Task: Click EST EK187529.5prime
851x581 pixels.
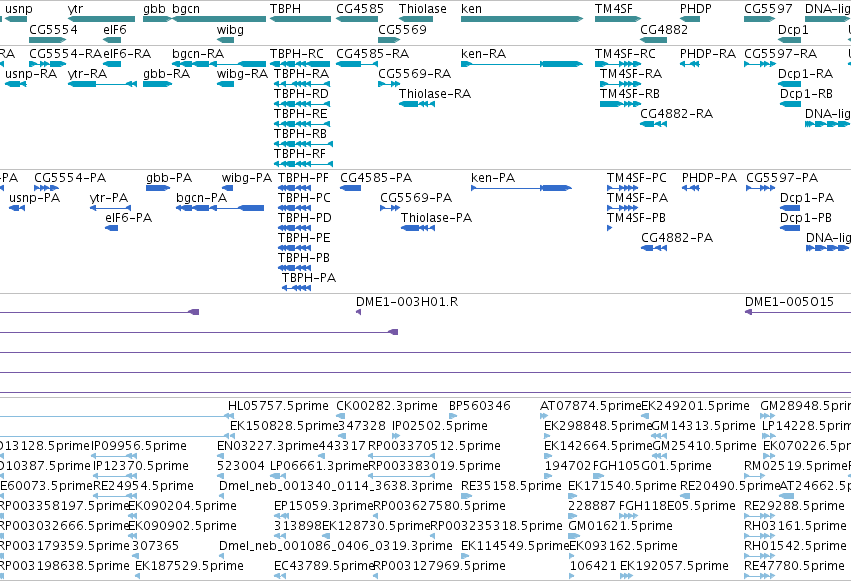Action: (189, 565)
